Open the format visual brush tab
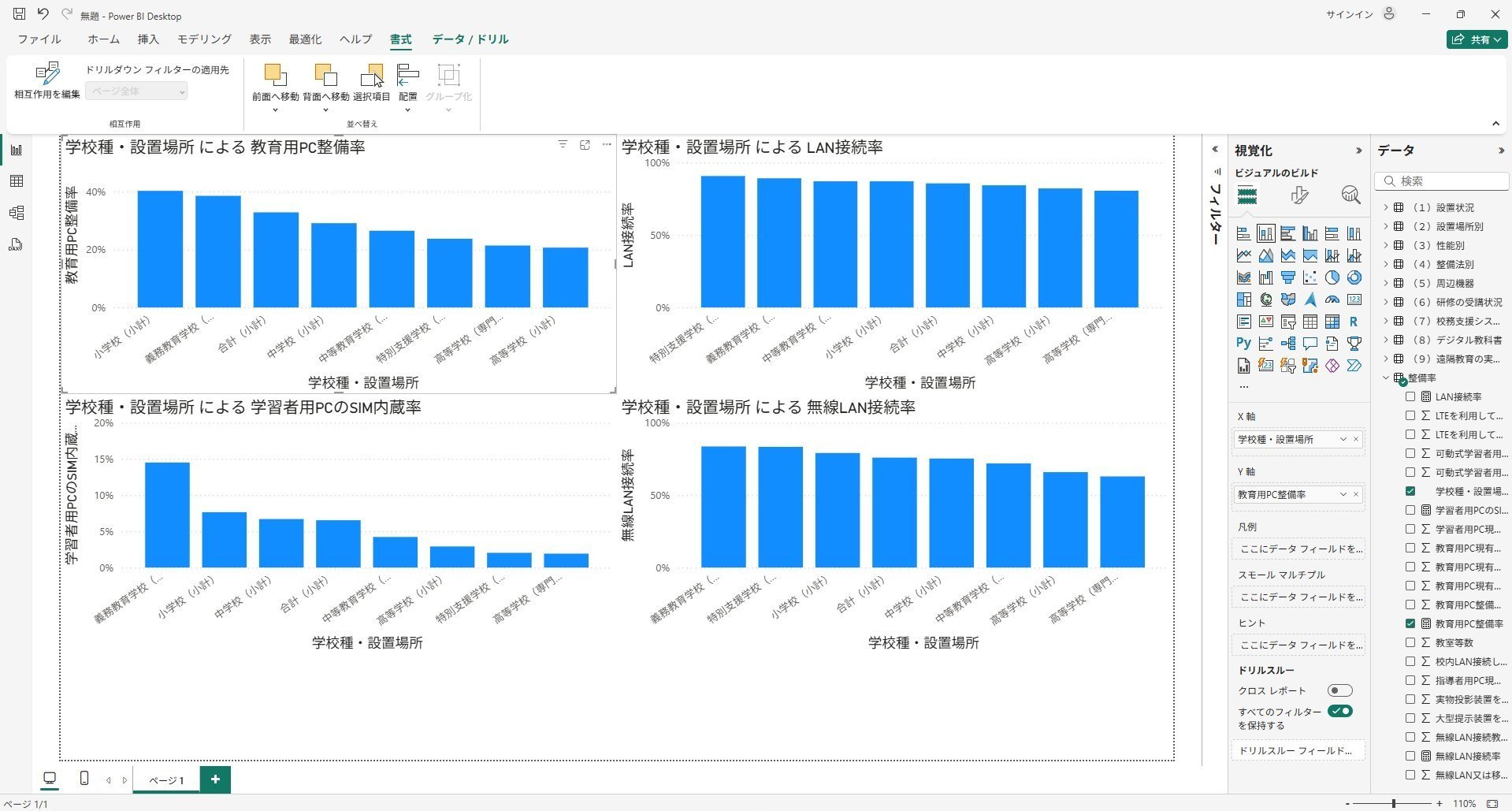The height and width of the screenshot is (811, 1512). (1299, 195)
